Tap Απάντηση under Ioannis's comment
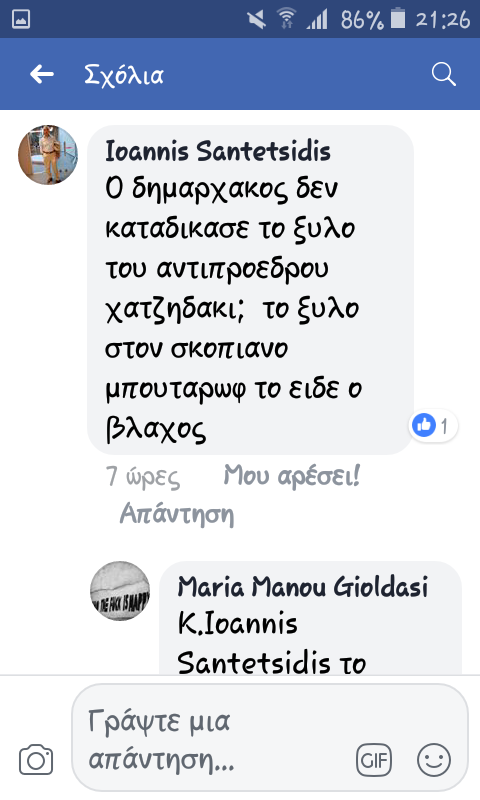 coord(177,513)
